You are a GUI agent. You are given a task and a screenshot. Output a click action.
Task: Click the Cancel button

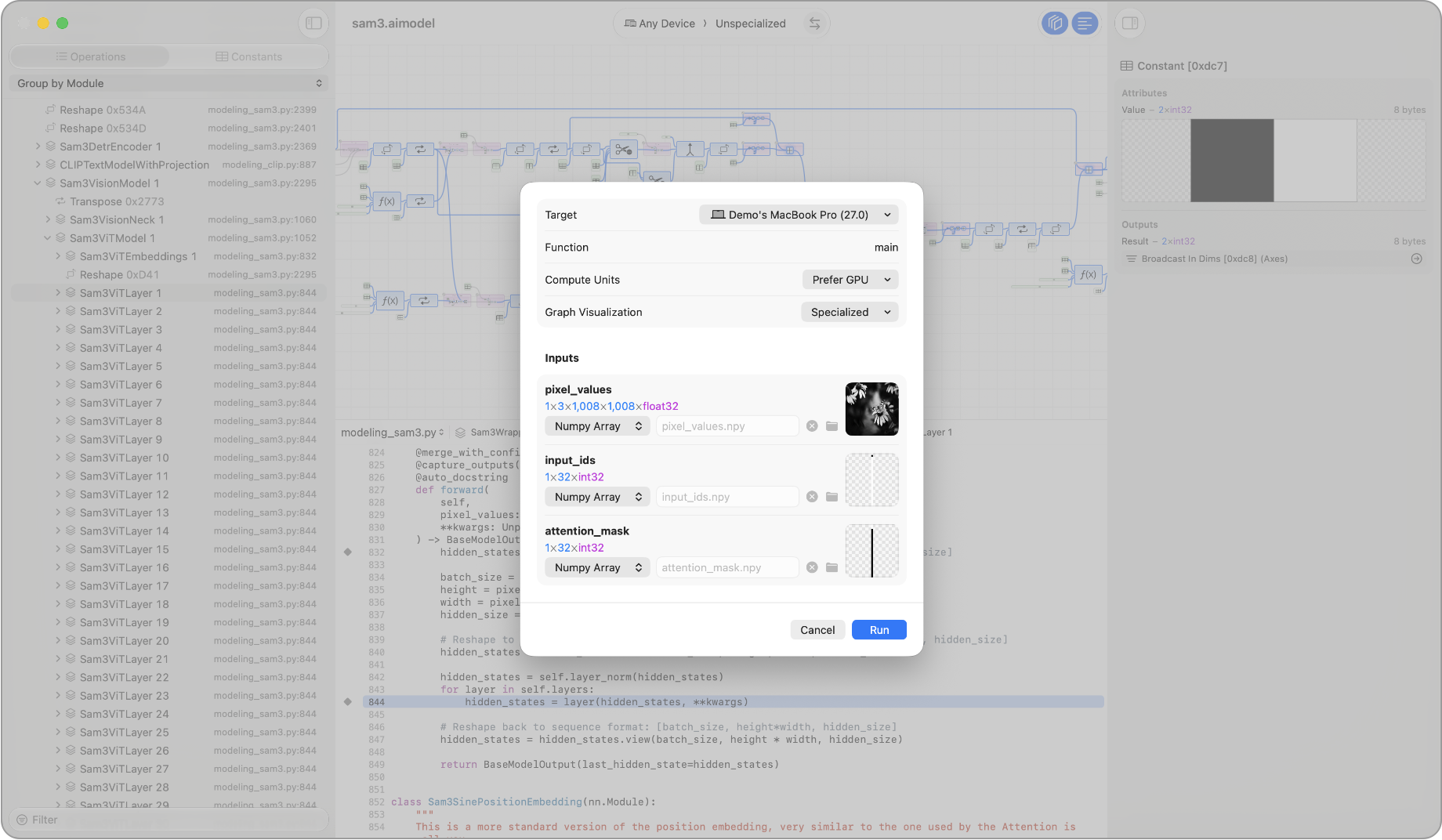coord(817,630)
